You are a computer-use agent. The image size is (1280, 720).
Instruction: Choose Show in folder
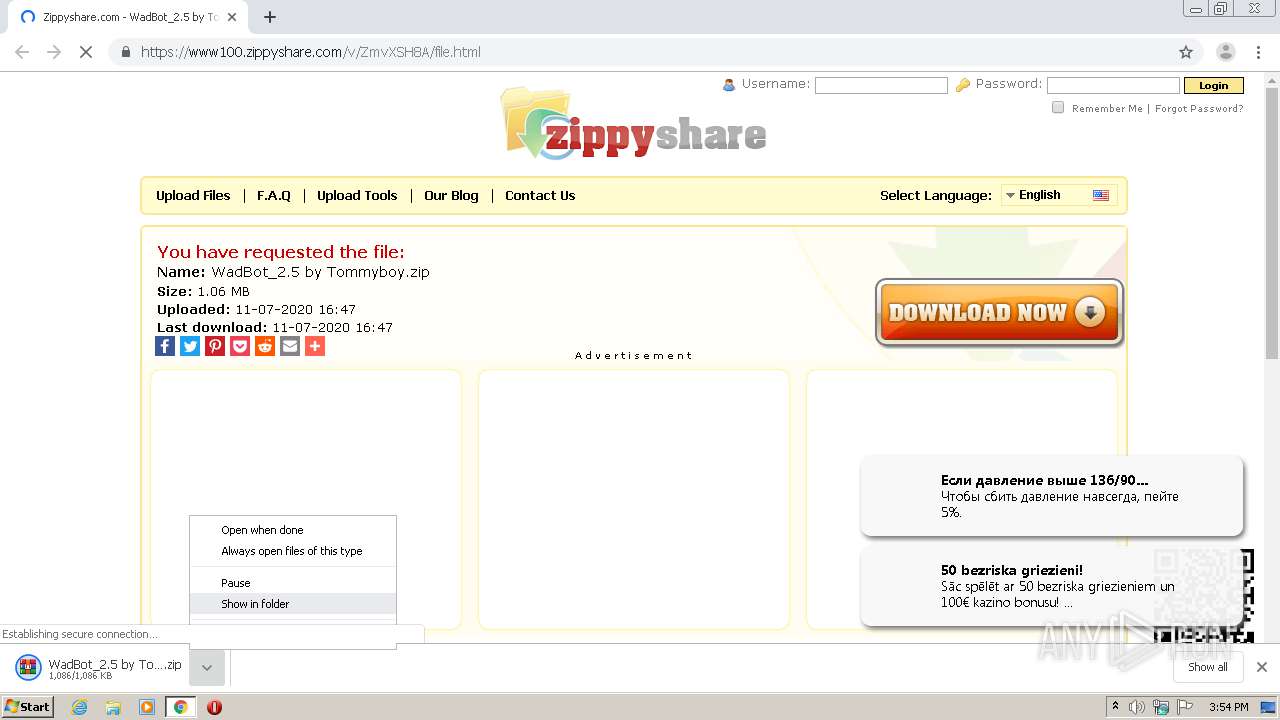(x=255, y=604)
